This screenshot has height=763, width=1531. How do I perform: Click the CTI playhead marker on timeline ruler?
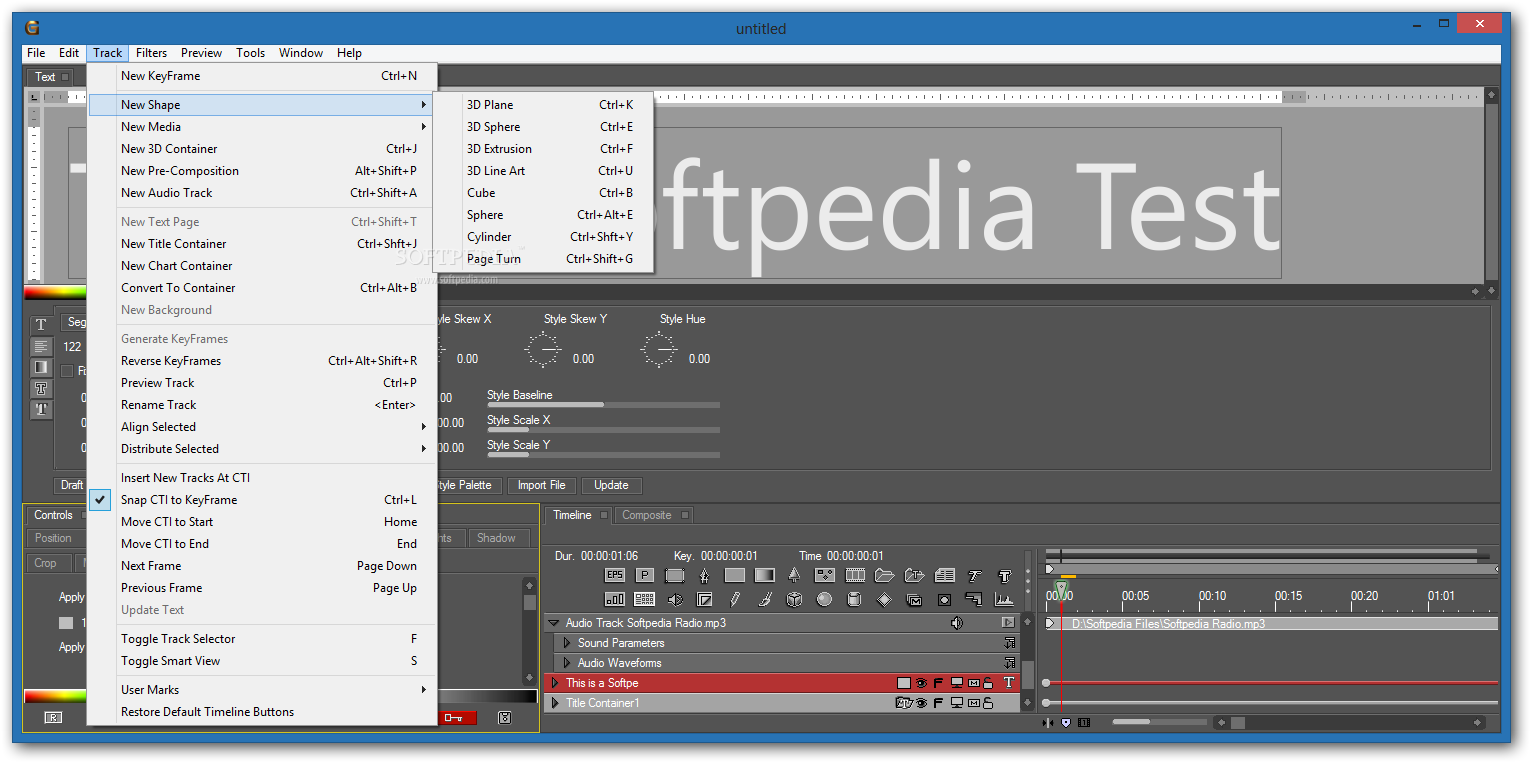(1061, 588)
